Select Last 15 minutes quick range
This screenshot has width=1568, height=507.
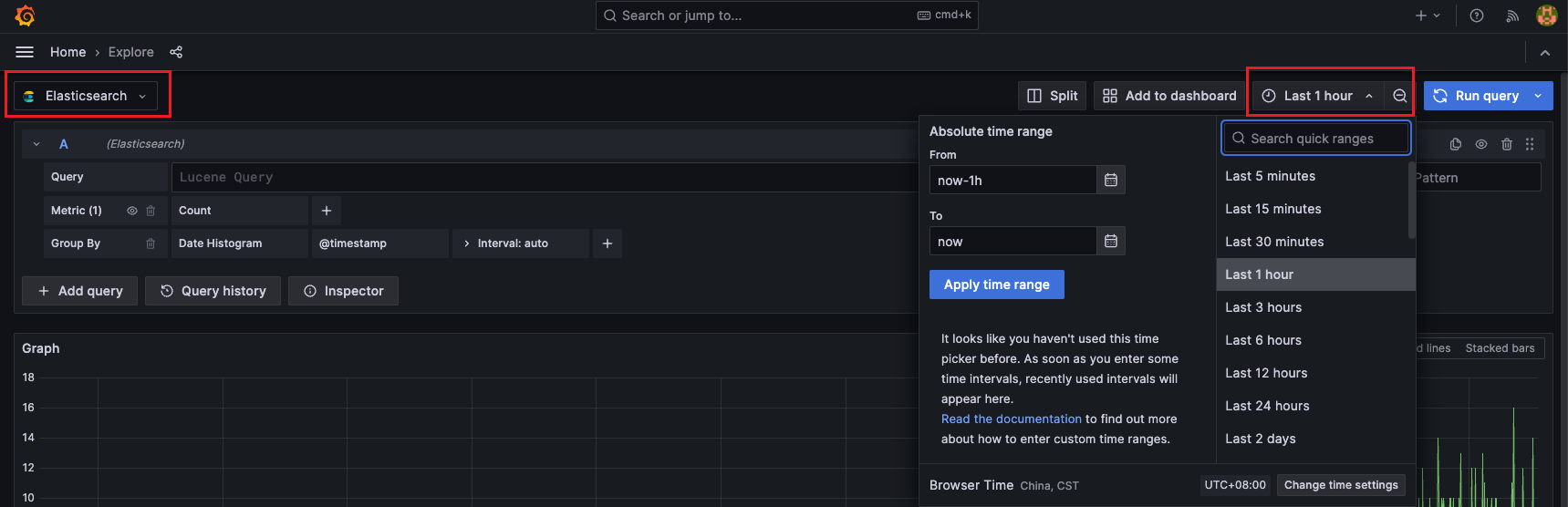1272,209
